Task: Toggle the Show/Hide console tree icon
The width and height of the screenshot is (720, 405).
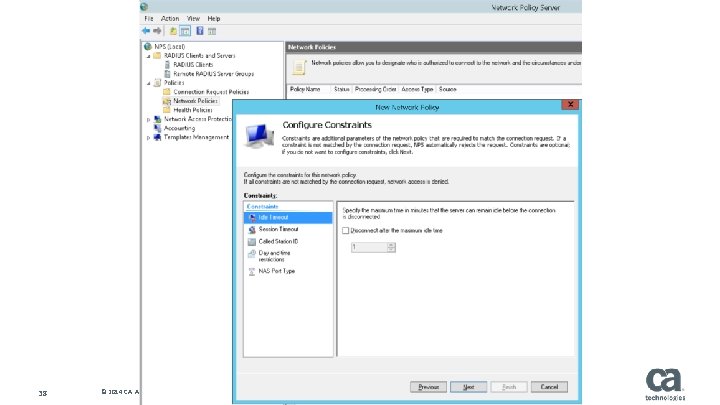Action: 185,31
